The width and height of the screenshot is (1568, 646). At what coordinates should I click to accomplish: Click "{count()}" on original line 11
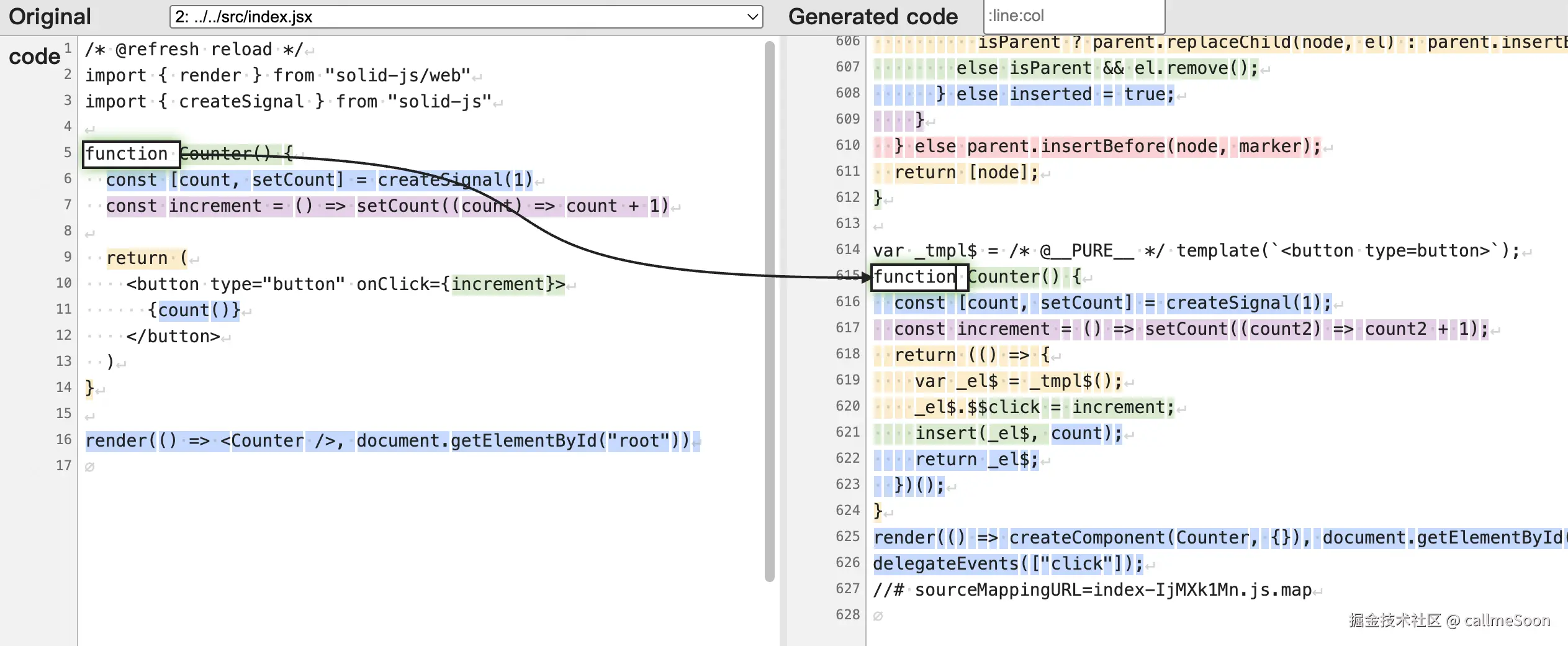(194, 310)
